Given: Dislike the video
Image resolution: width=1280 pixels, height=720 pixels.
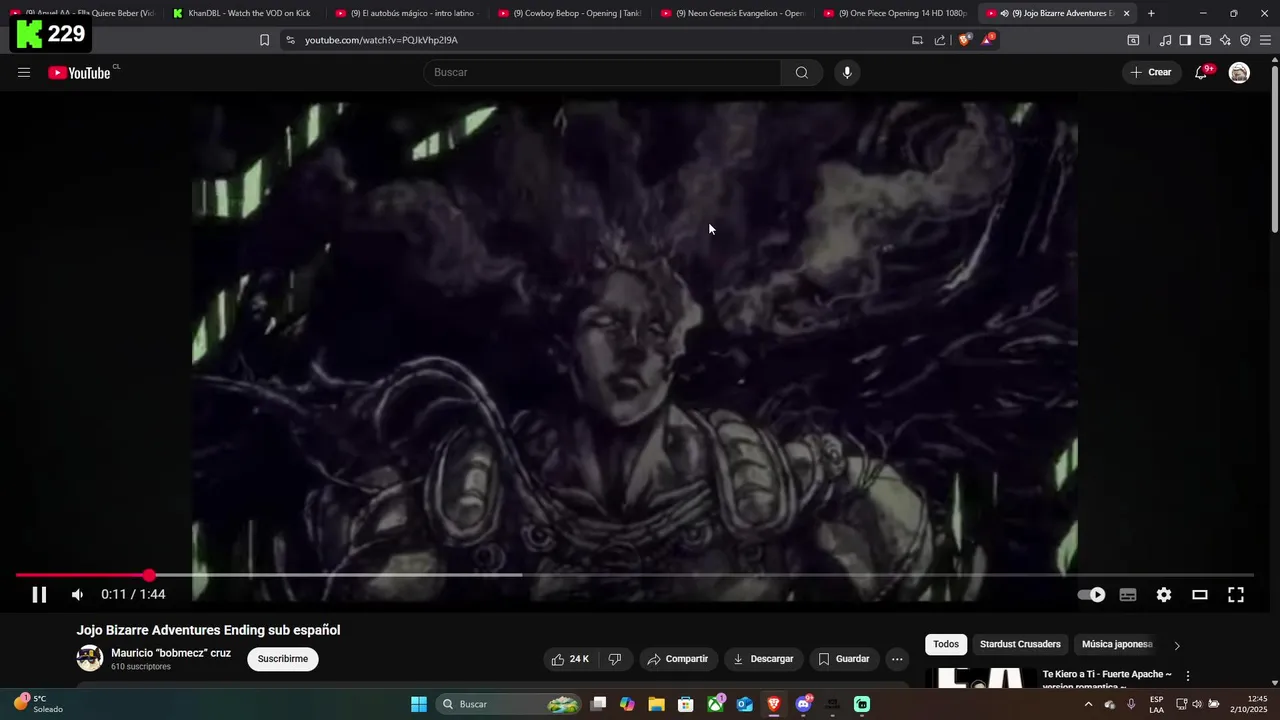Looking at the screenshot, I should point(615,659).
